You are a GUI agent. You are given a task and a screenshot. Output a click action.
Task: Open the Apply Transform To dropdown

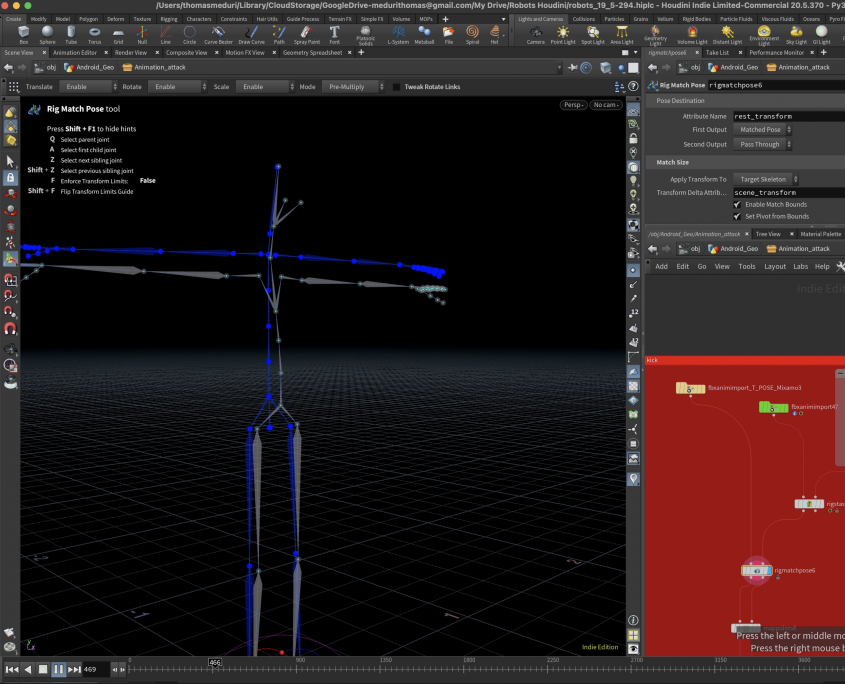(764, 179)
